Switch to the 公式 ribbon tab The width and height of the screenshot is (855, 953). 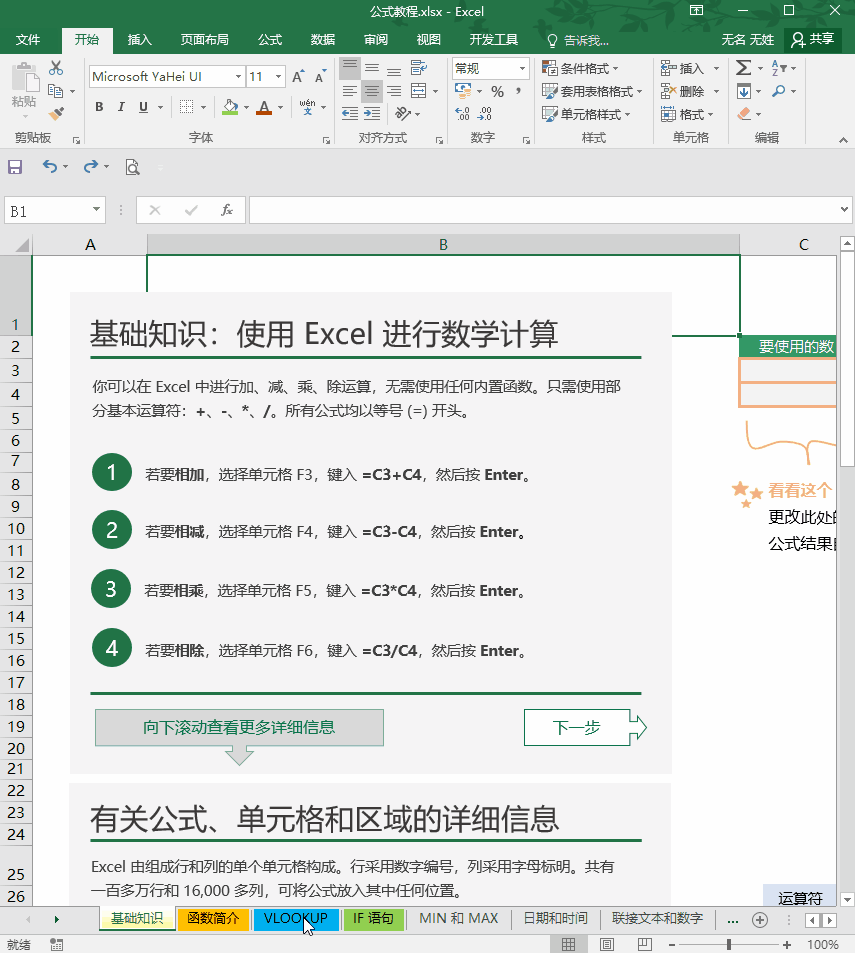270,40
